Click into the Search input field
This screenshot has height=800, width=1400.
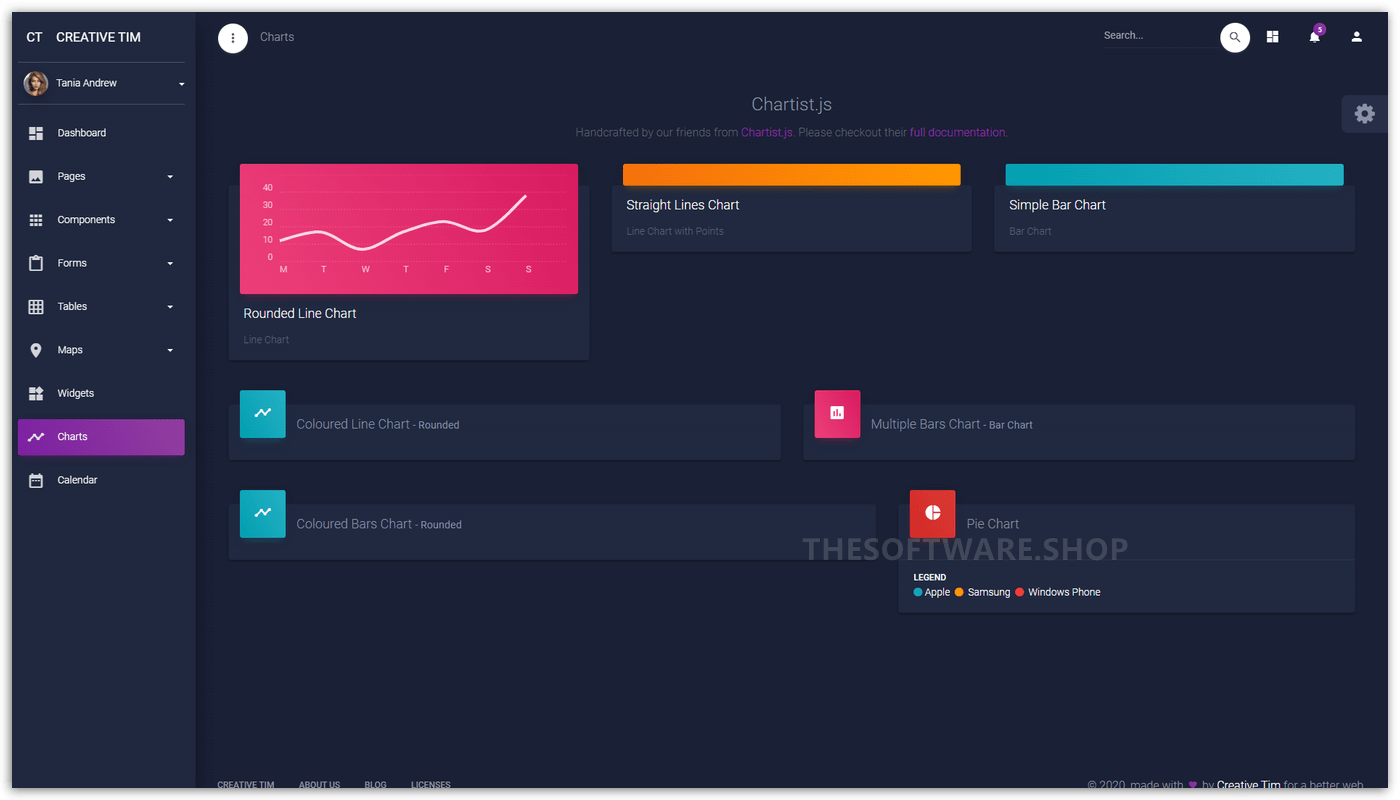[1158, 36]
